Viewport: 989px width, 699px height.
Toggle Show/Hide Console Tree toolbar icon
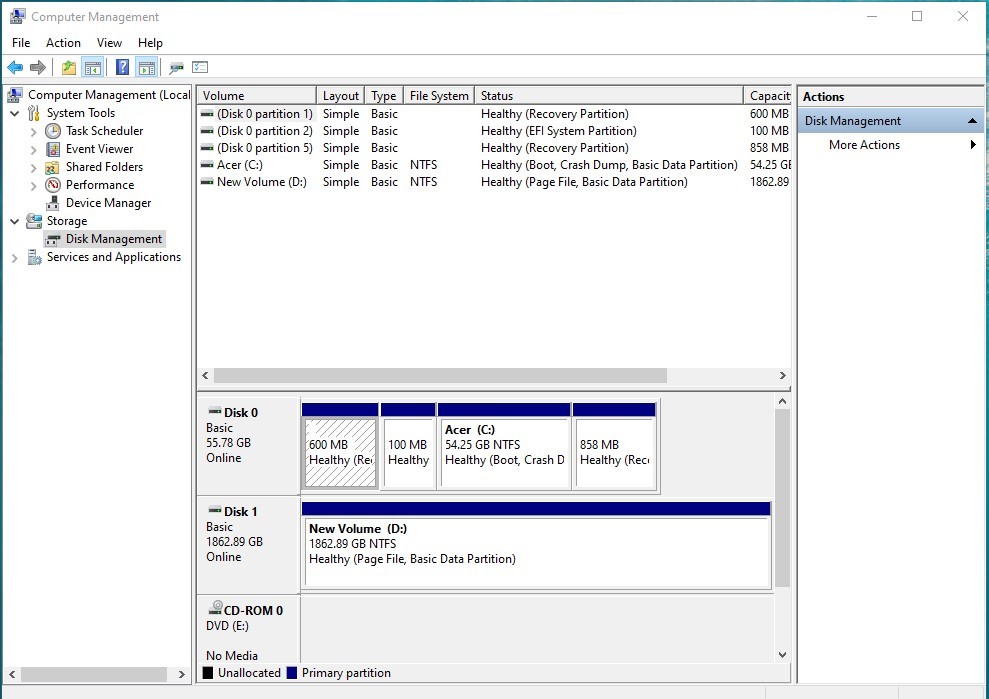[x=93, y=67]
